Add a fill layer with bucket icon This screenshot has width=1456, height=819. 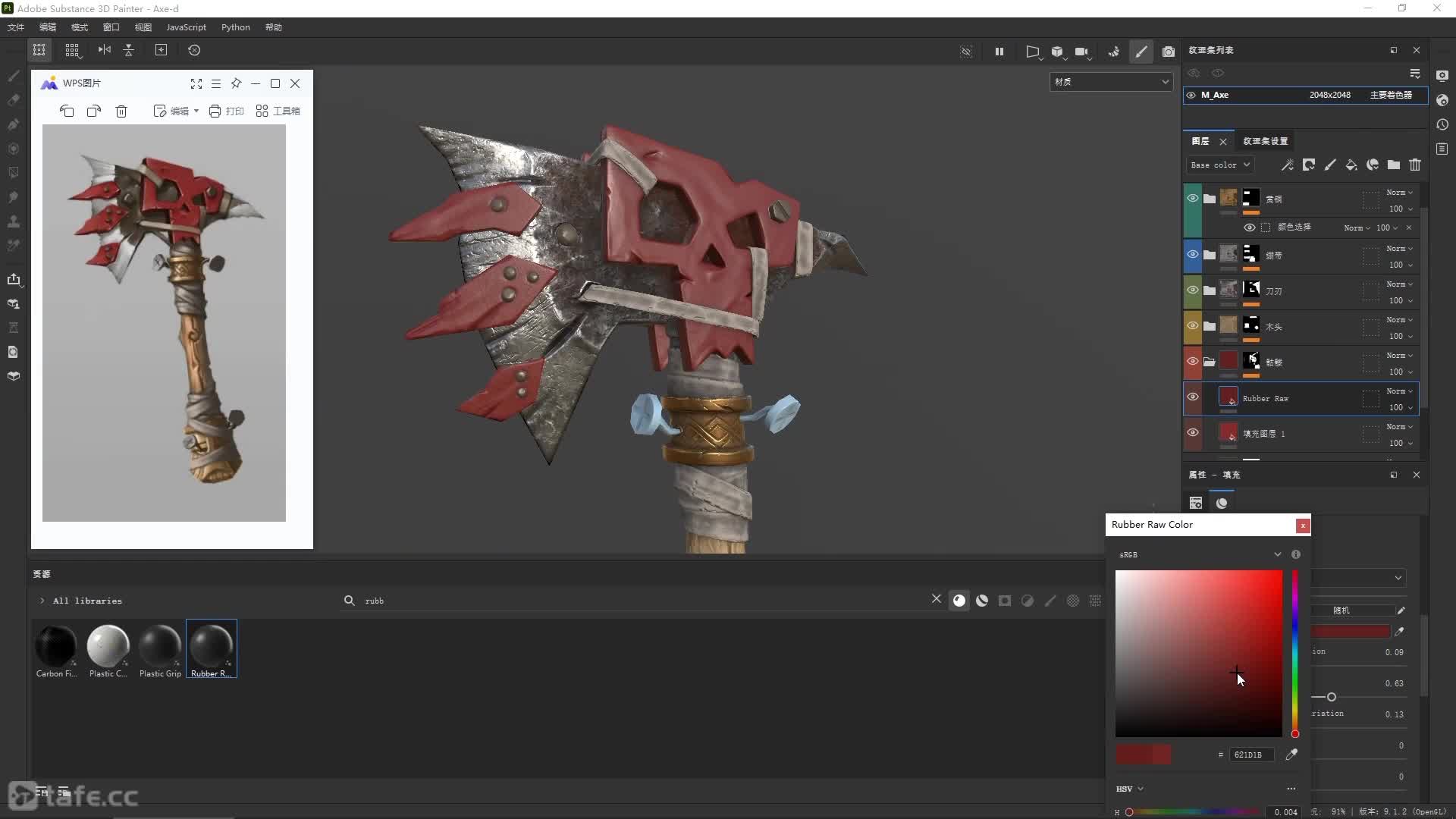tap(1351, 165)
